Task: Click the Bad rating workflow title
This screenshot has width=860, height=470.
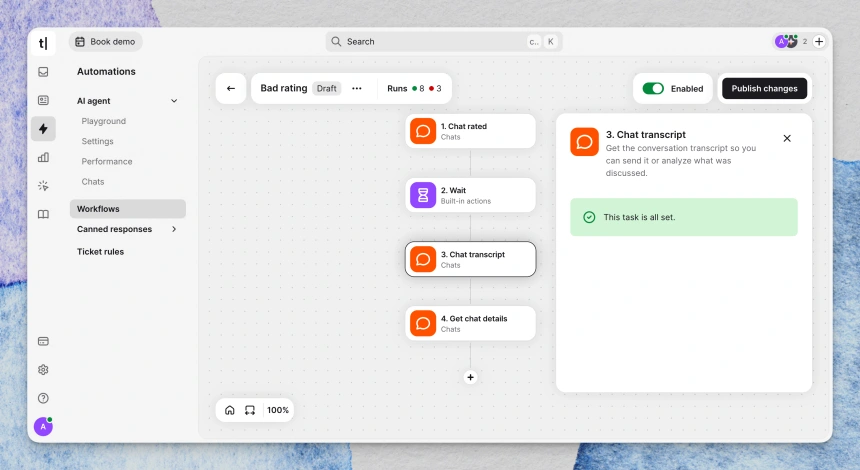Action: (x=284, y=88)
